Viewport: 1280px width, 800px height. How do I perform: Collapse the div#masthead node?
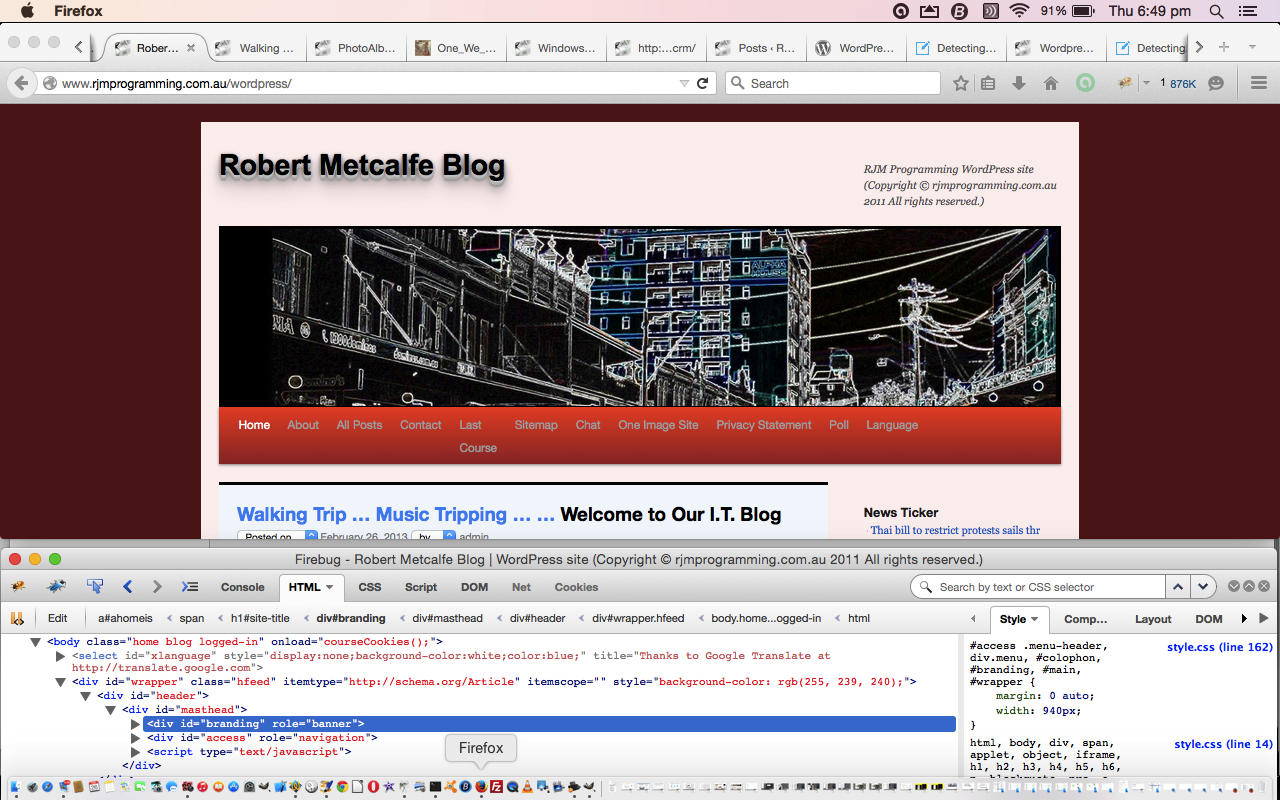coord(110,709)
